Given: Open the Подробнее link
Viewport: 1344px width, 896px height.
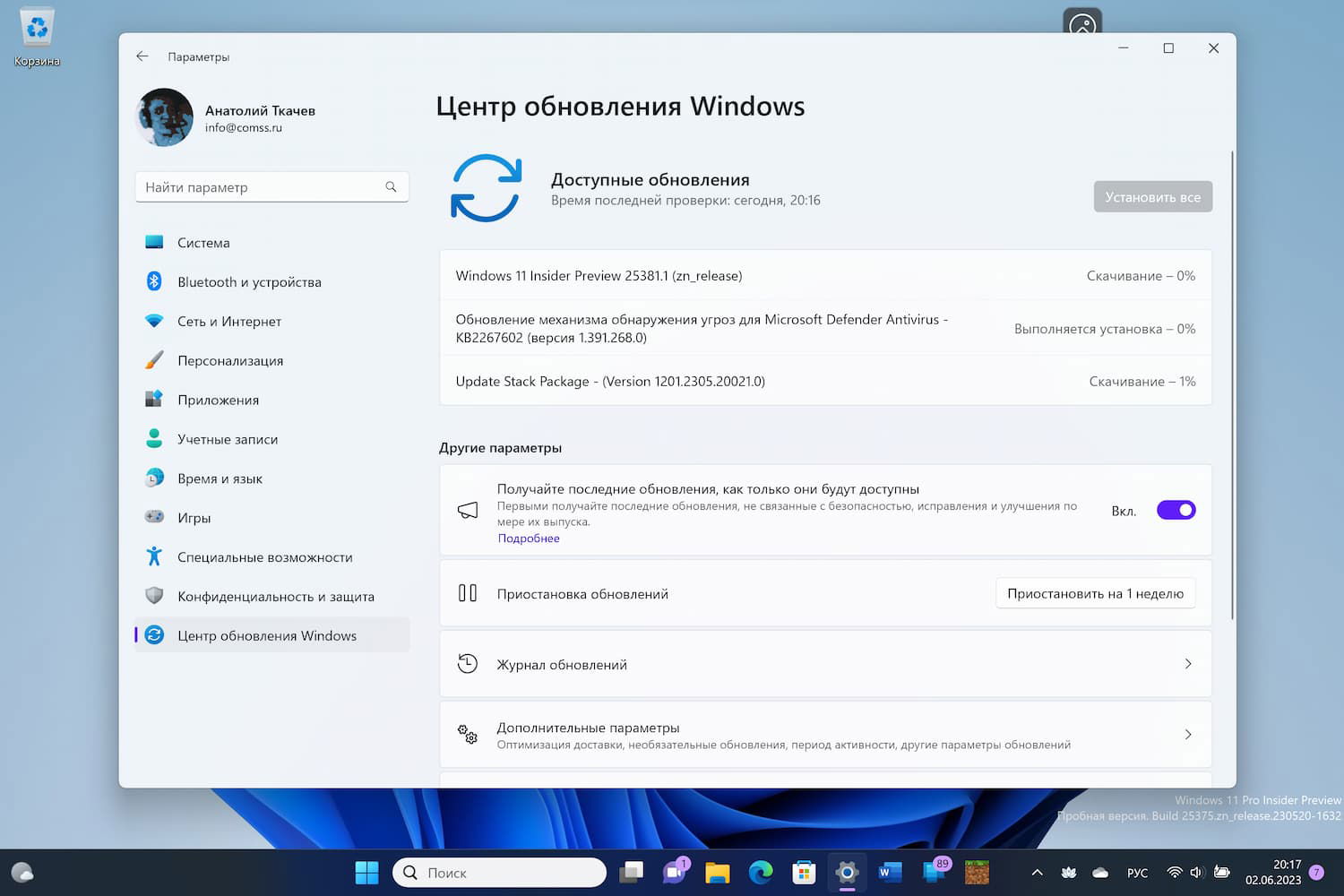Looking at the screenshot, I should [x=529, y=538].
